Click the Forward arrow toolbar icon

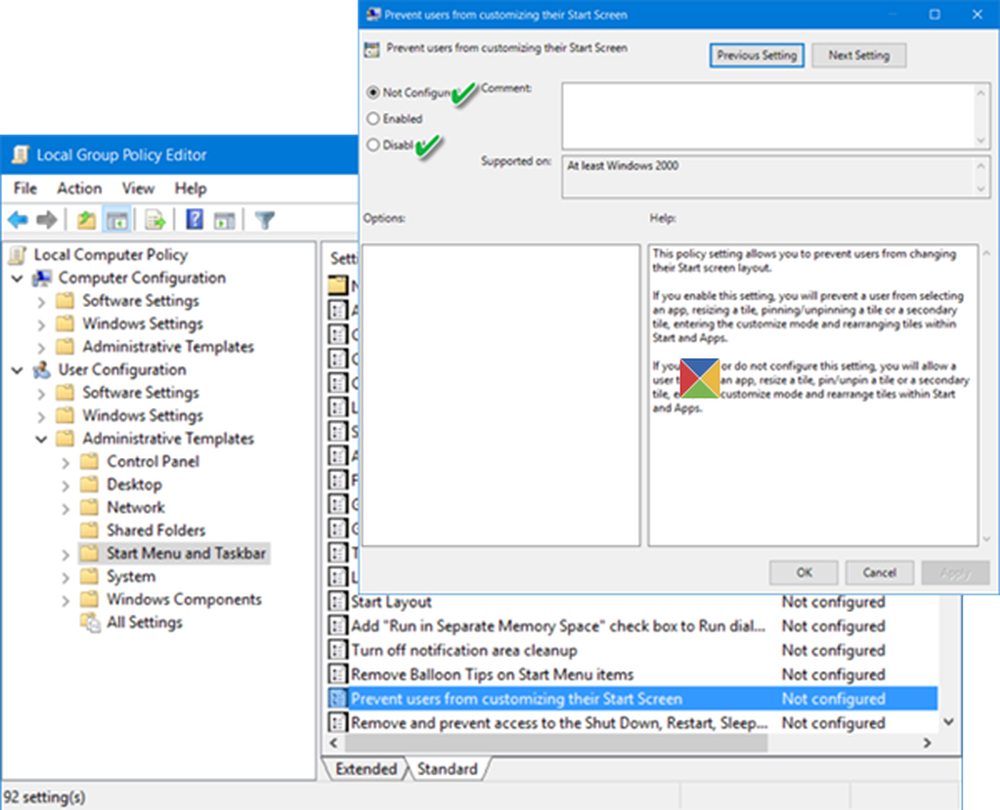pos(47,220)
